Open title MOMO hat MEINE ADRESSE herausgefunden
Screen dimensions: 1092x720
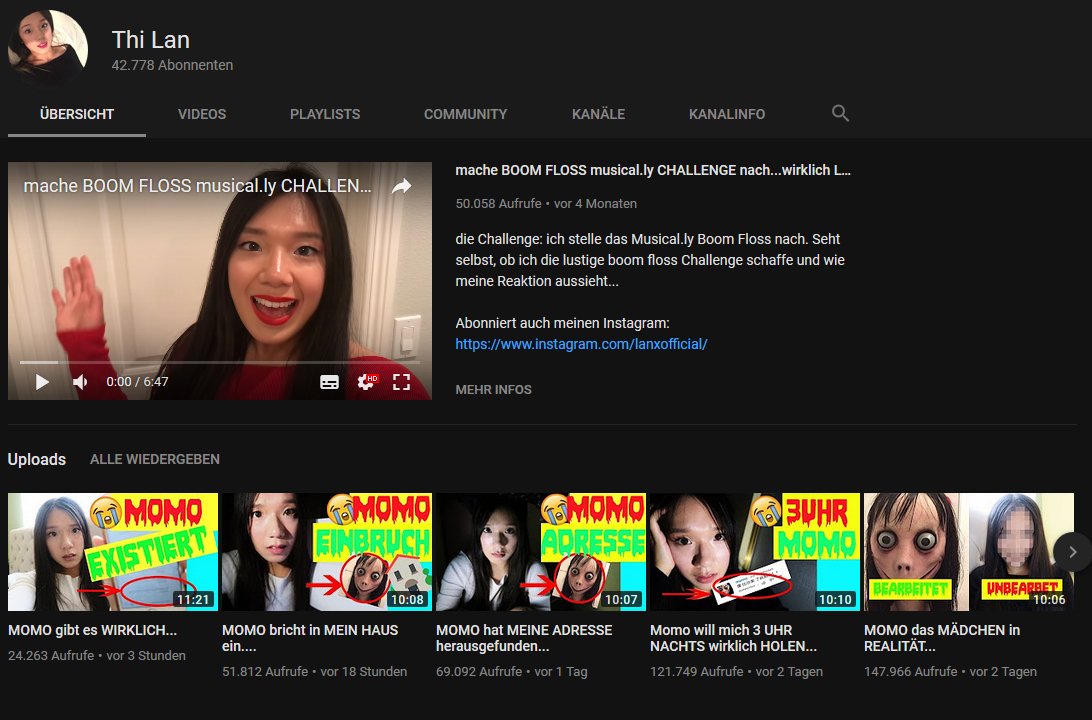(x=524, y=638)
